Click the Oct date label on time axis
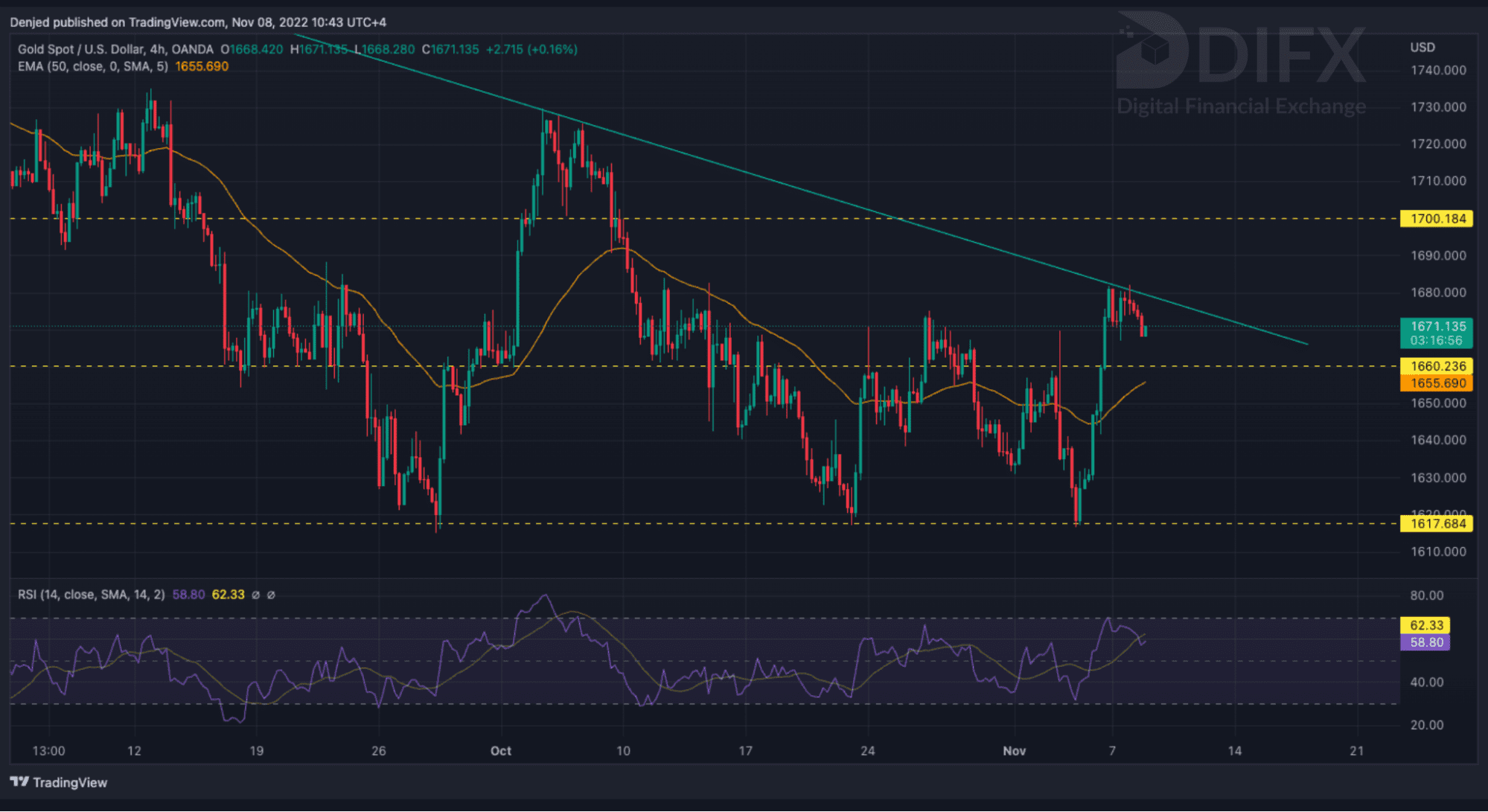 pos(501,750)
